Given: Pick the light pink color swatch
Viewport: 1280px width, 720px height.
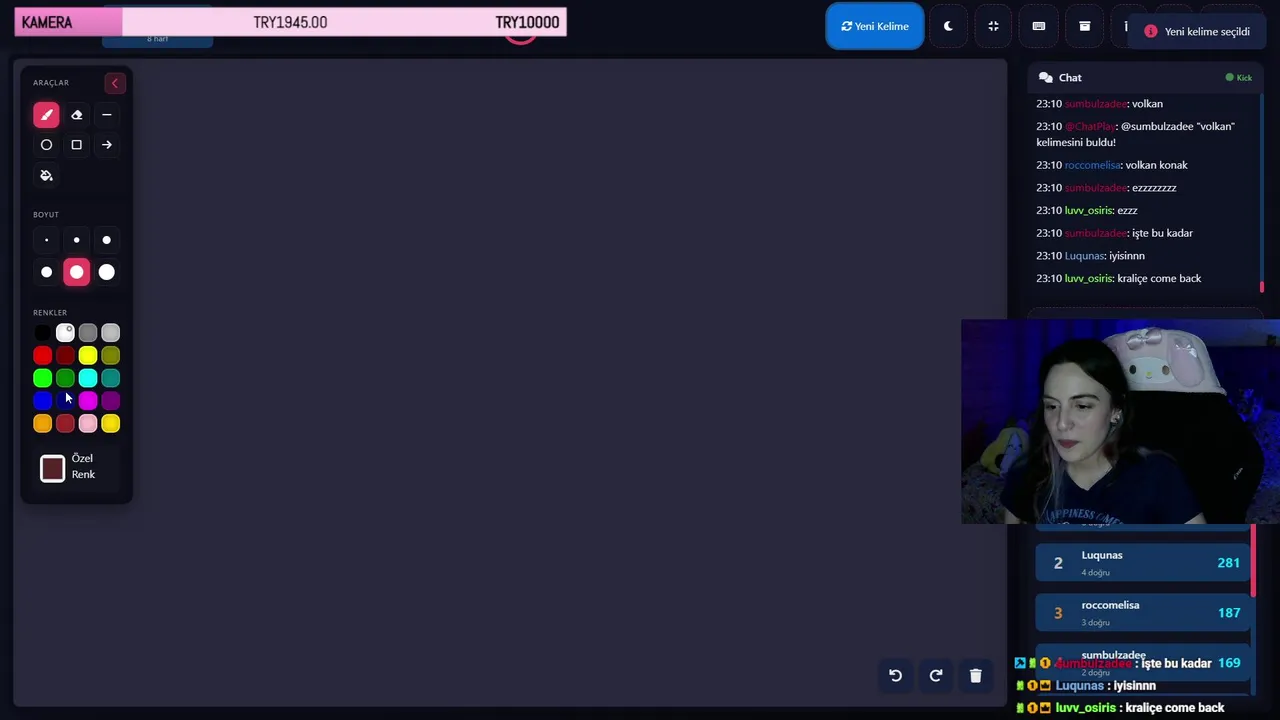Looking at the screenshot, I should 88,424.
